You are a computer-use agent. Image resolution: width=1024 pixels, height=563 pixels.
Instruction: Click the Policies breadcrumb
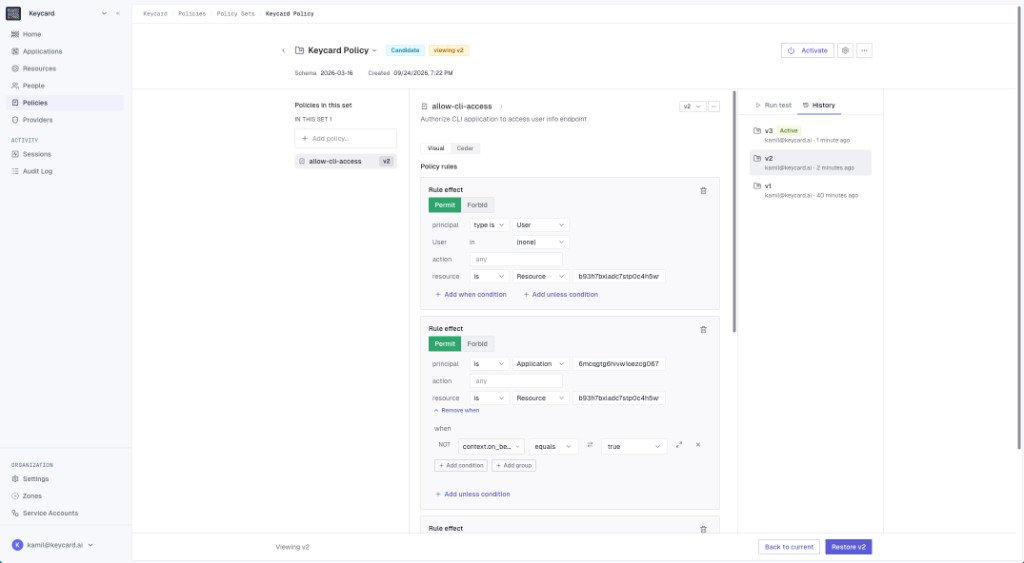point(192,14)
